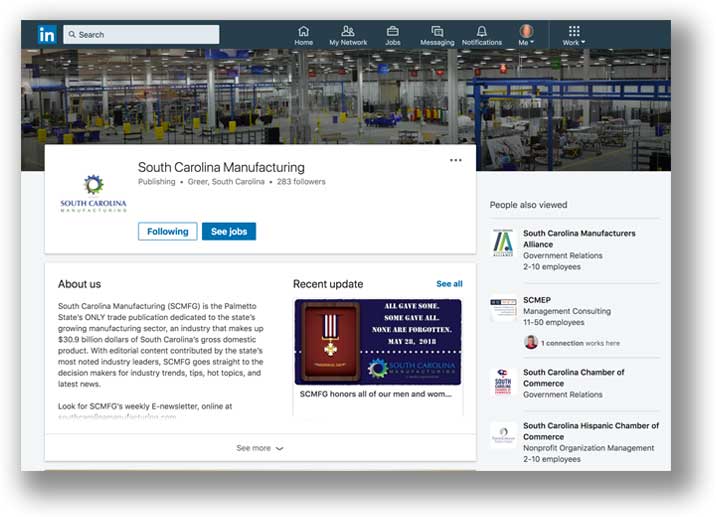This screenshot has height=517, width=716.
Task: Open the three-dot more options menu
Action: pos(456,160)
